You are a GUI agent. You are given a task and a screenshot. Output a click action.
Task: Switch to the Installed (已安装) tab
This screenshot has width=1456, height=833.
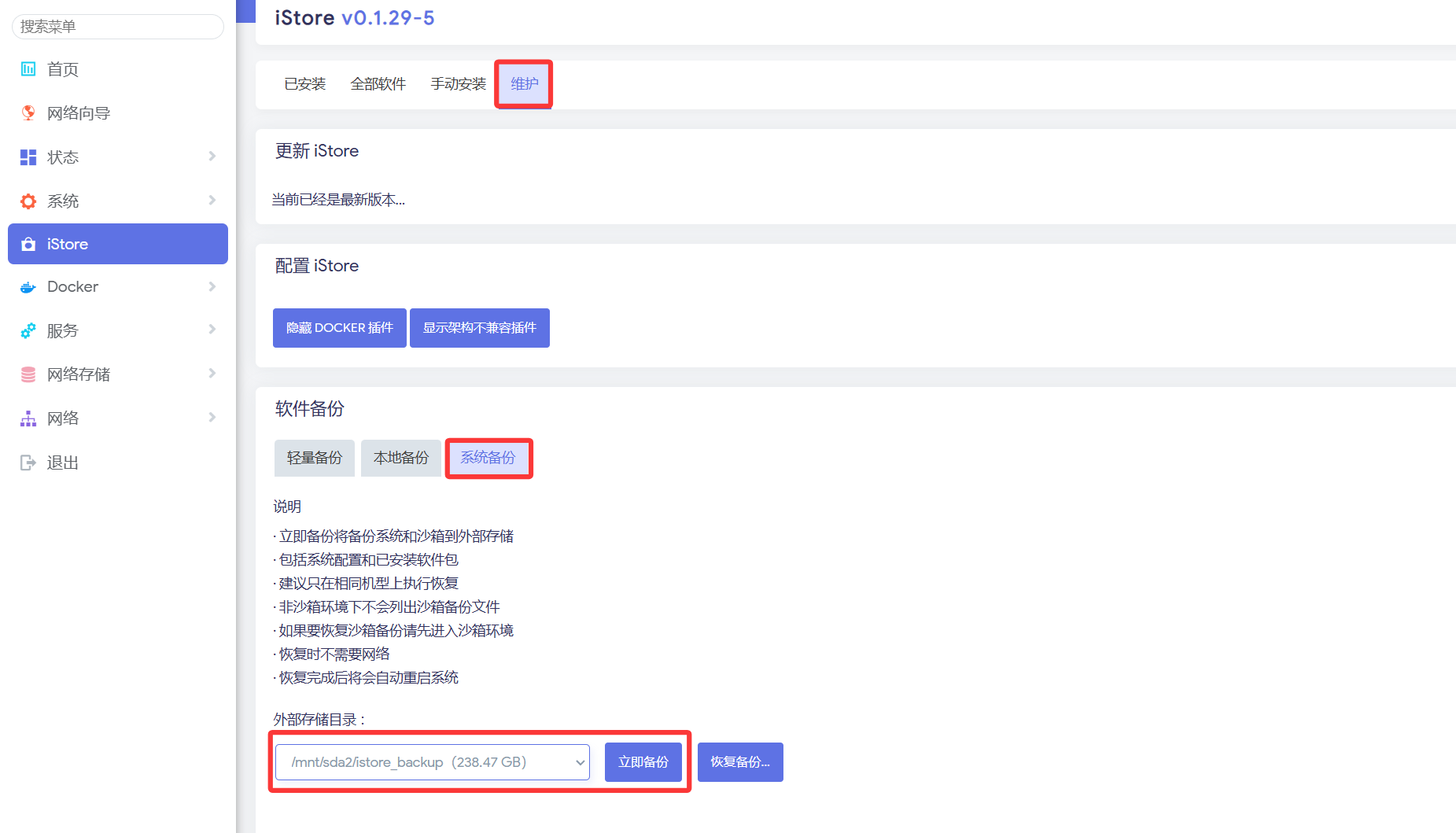(x=304, y=84)
